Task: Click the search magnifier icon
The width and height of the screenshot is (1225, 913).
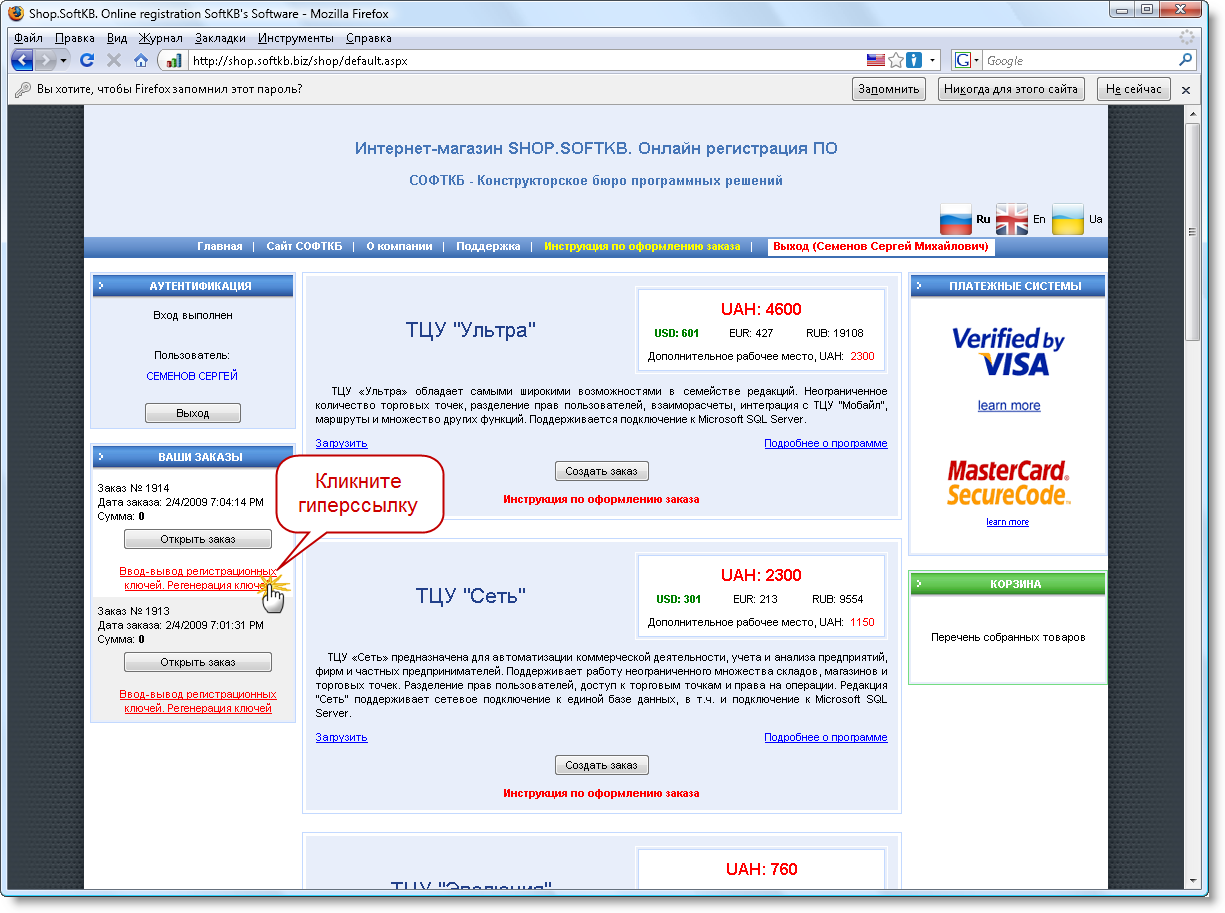Action: pos(1186,60)
